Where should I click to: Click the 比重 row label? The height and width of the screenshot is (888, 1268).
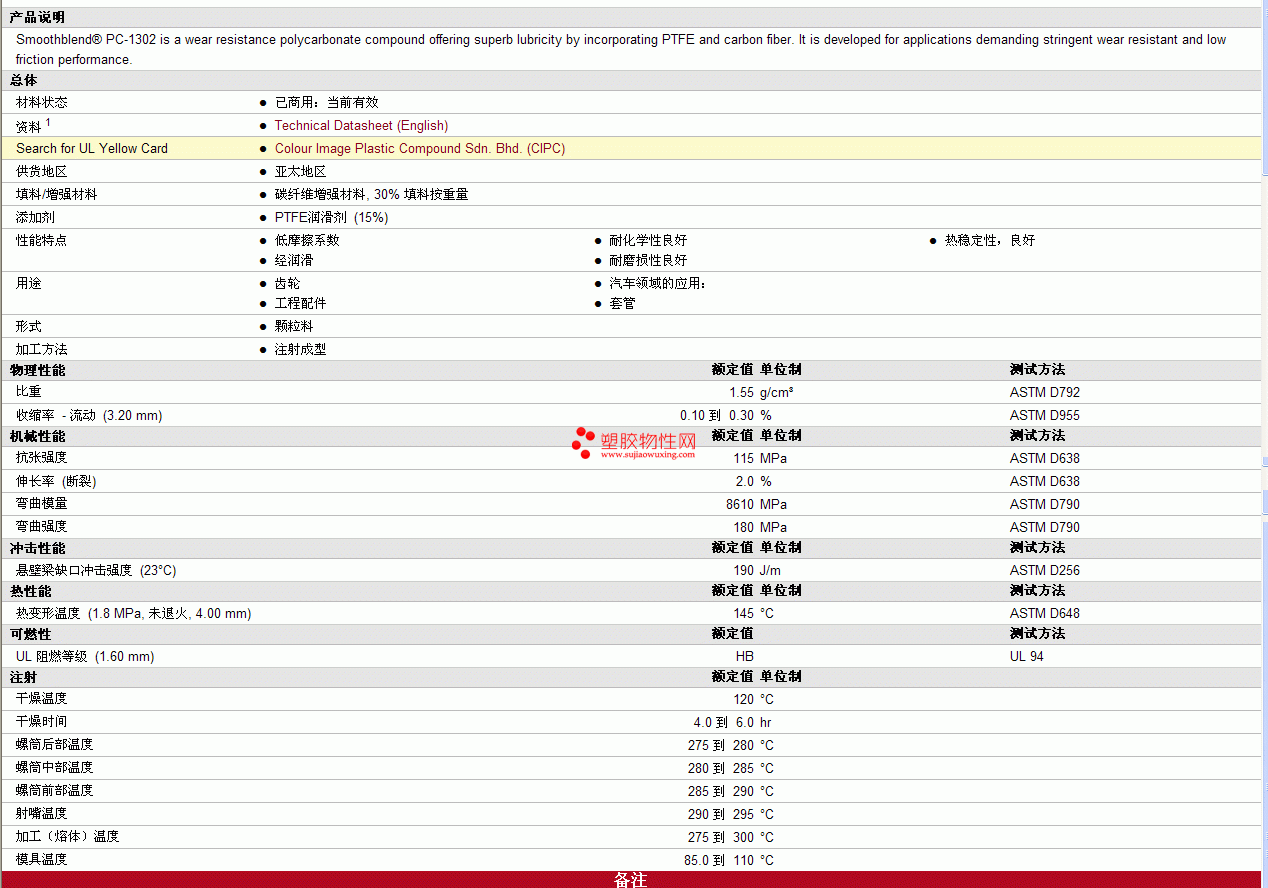tap(29, 392)
